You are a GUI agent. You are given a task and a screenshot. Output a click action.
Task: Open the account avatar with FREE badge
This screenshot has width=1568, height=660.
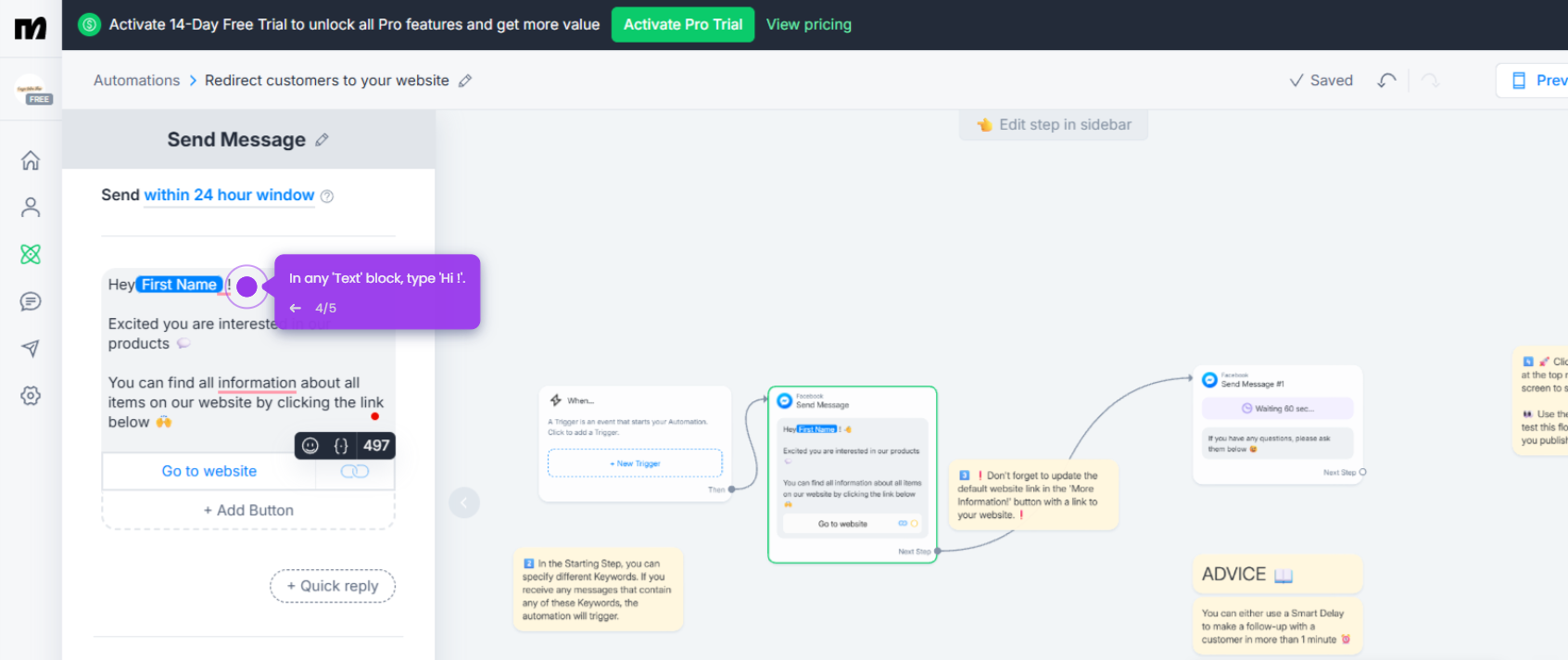pyautogui.click(x=33, y=90)
